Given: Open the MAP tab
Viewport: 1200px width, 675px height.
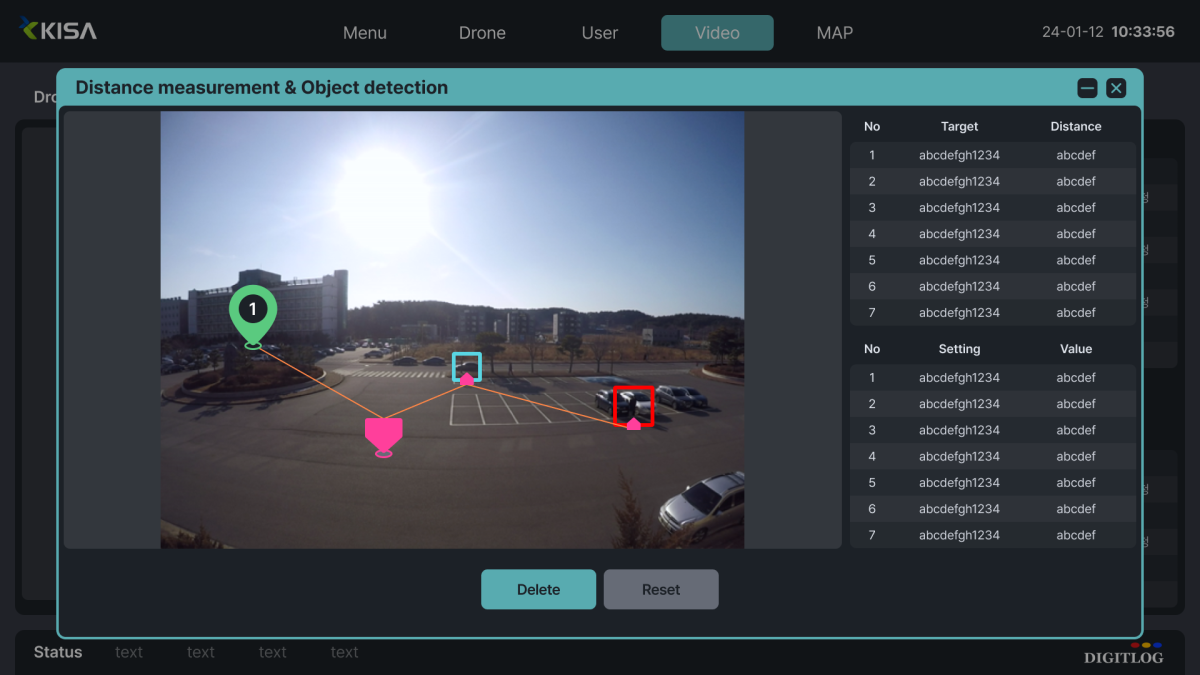Looking at the screenshot, I should (834, 33).
